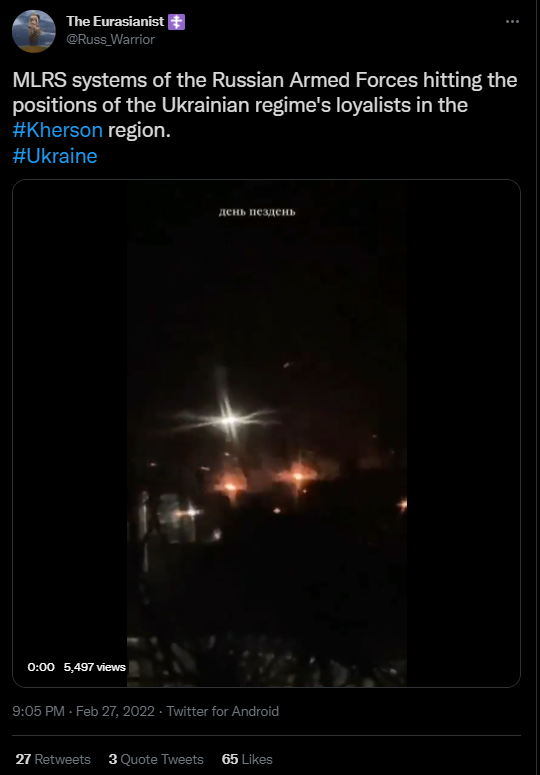Click The Eurasianist profile avatar
This screenshot has width=540, height=775.
[34, 31]
